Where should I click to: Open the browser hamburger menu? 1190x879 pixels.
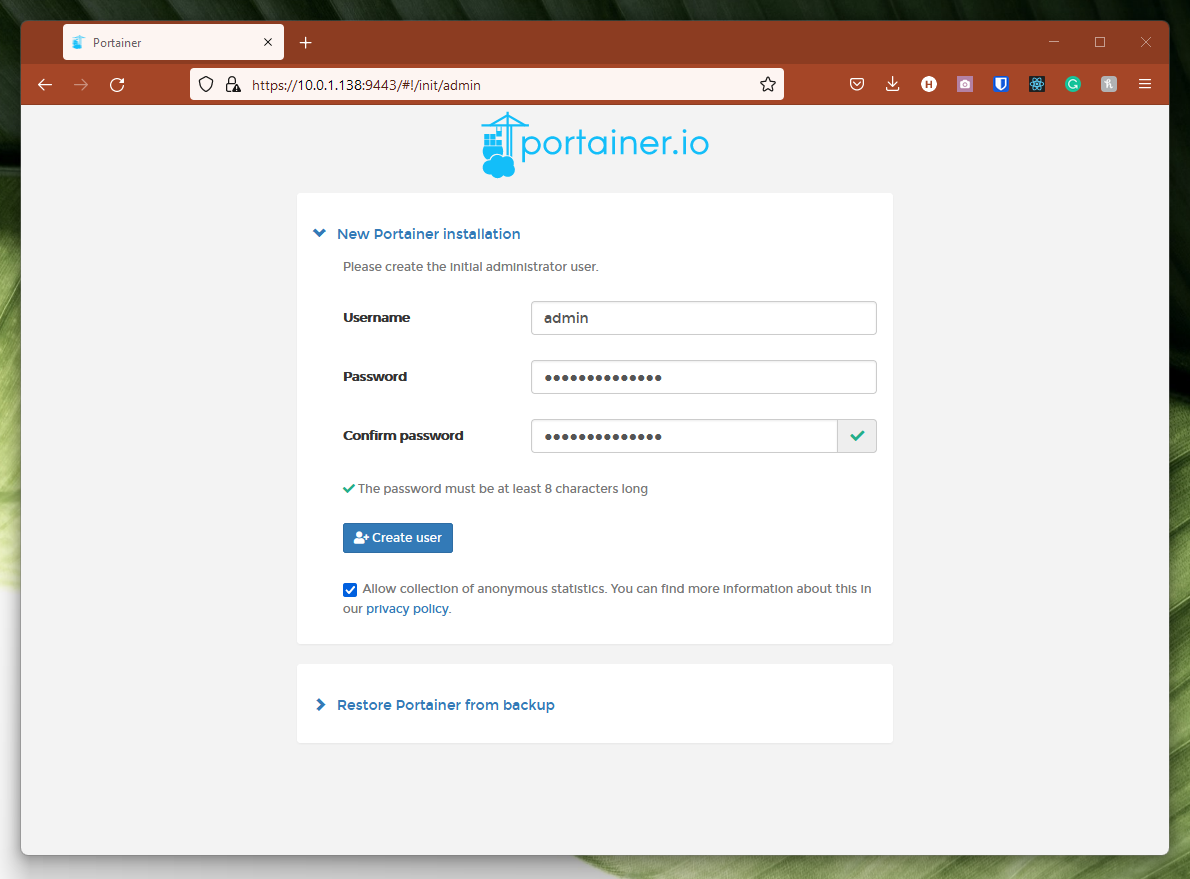click(1144, 84)
